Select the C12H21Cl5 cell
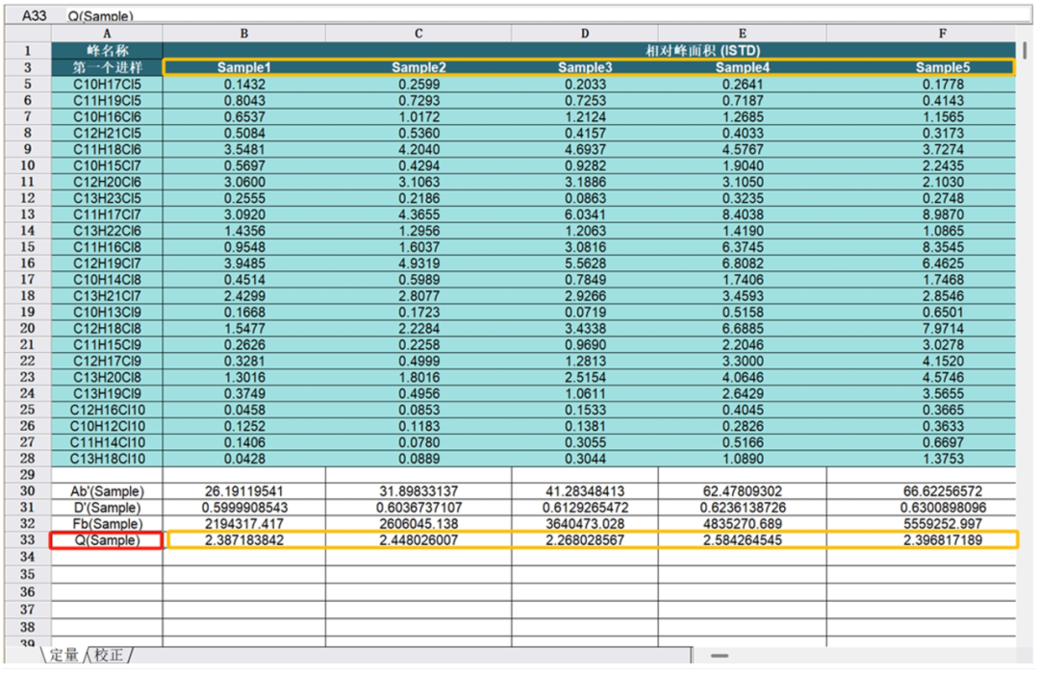Image resolution: width=1039 pixels, height=674 pixels. [x=107, y=133]
